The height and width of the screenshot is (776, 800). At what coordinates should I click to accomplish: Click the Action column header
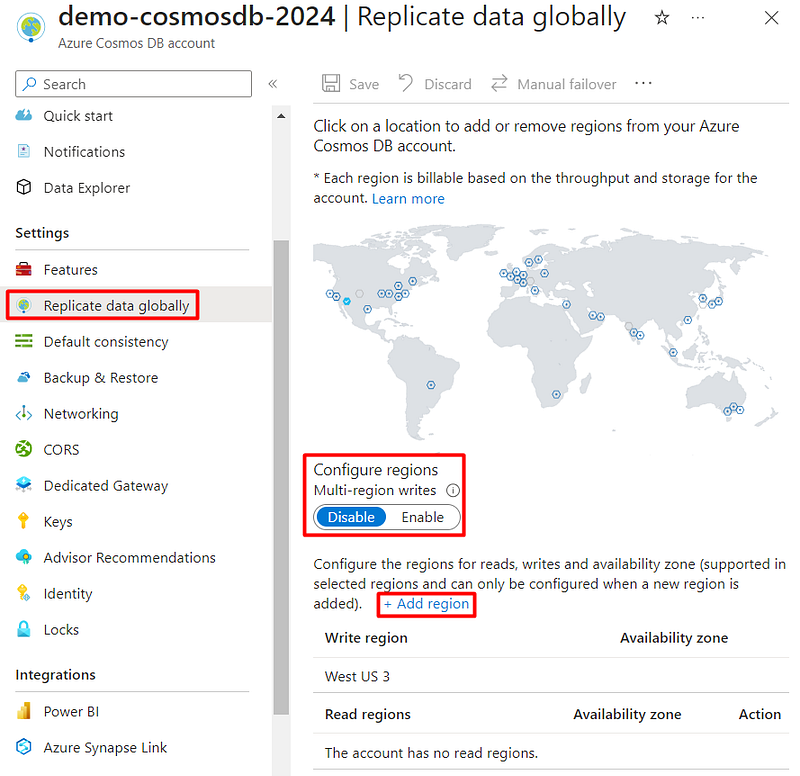[759, 714]
